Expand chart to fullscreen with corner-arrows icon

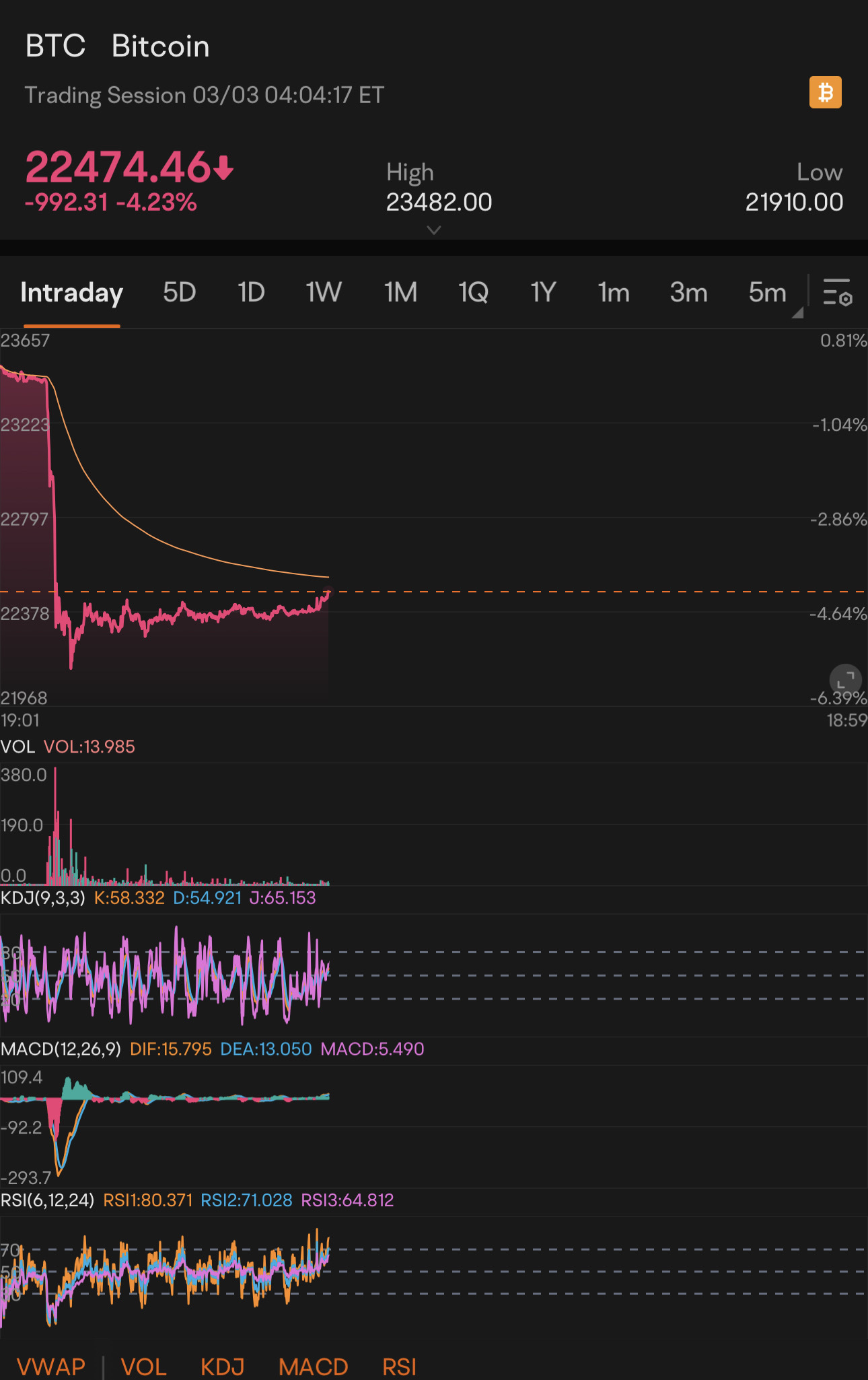[x=845, y=680]
